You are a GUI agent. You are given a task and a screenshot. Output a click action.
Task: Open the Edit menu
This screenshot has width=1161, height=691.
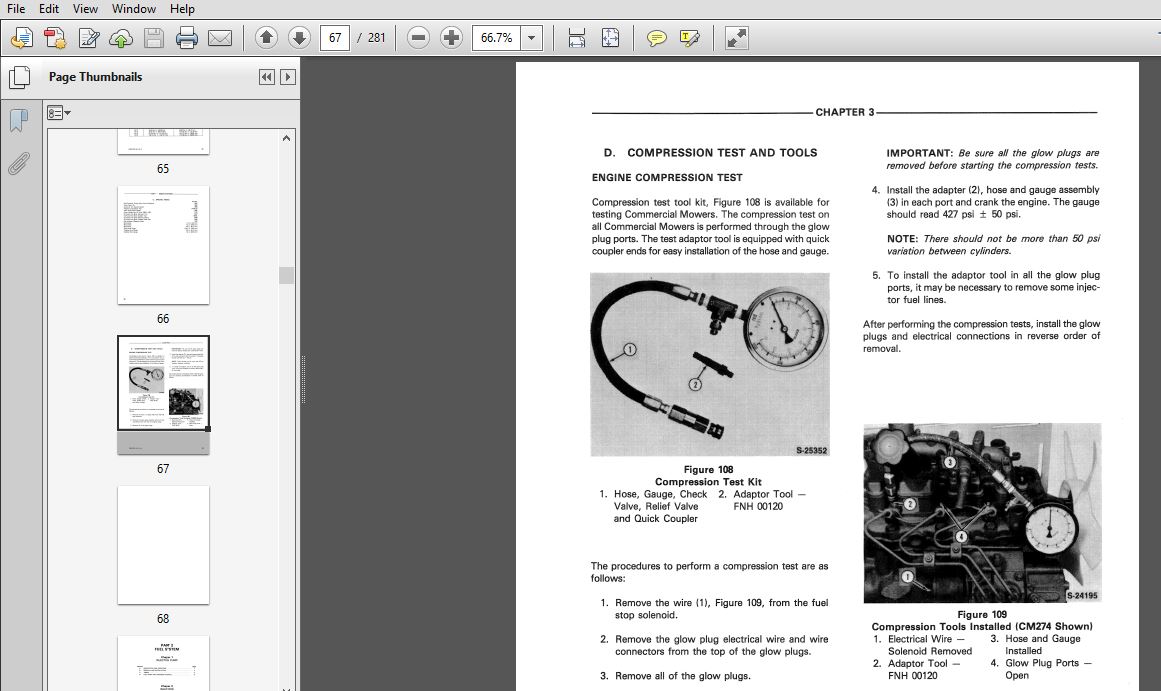pyautogui.click(x=49, y=9)
